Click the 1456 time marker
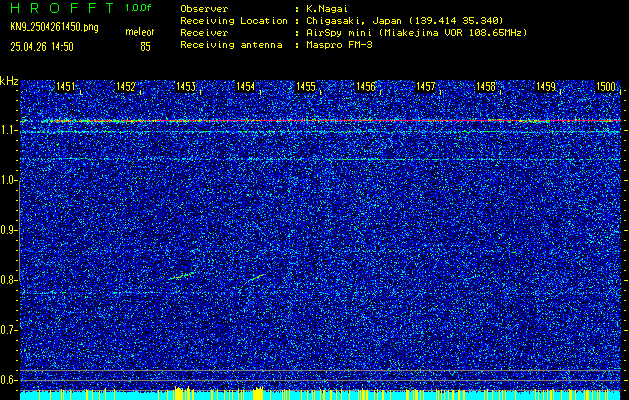Viewport: 629px width, 400px height. point(366,86)
